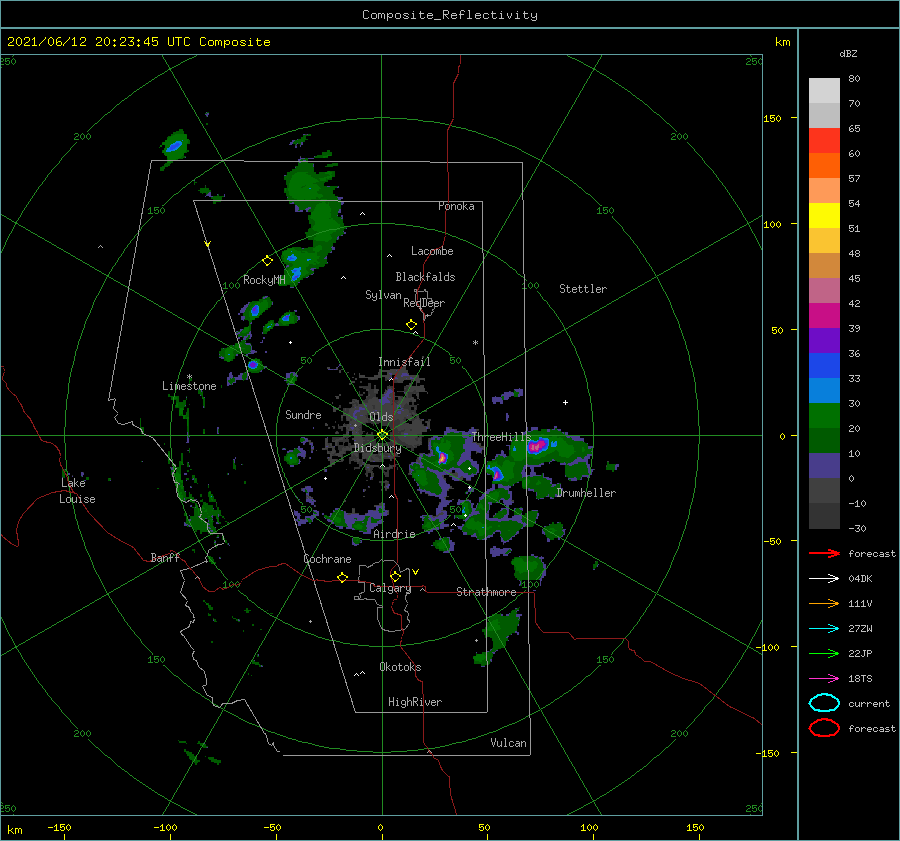This screenshot has width=900, height=841.
Task: Click the 04DK legend label
Action: [860, 579]
